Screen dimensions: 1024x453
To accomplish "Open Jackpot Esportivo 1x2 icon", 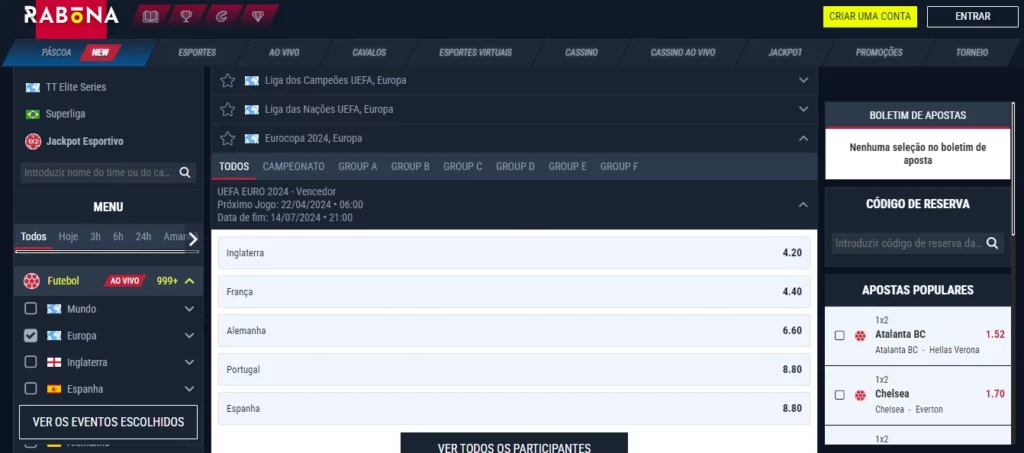I will (33, 141).
